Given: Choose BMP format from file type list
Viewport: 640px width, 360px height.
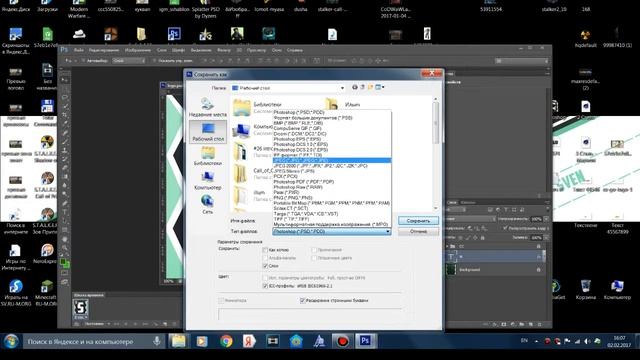Looking at the screenshot, I should (332, 123).
